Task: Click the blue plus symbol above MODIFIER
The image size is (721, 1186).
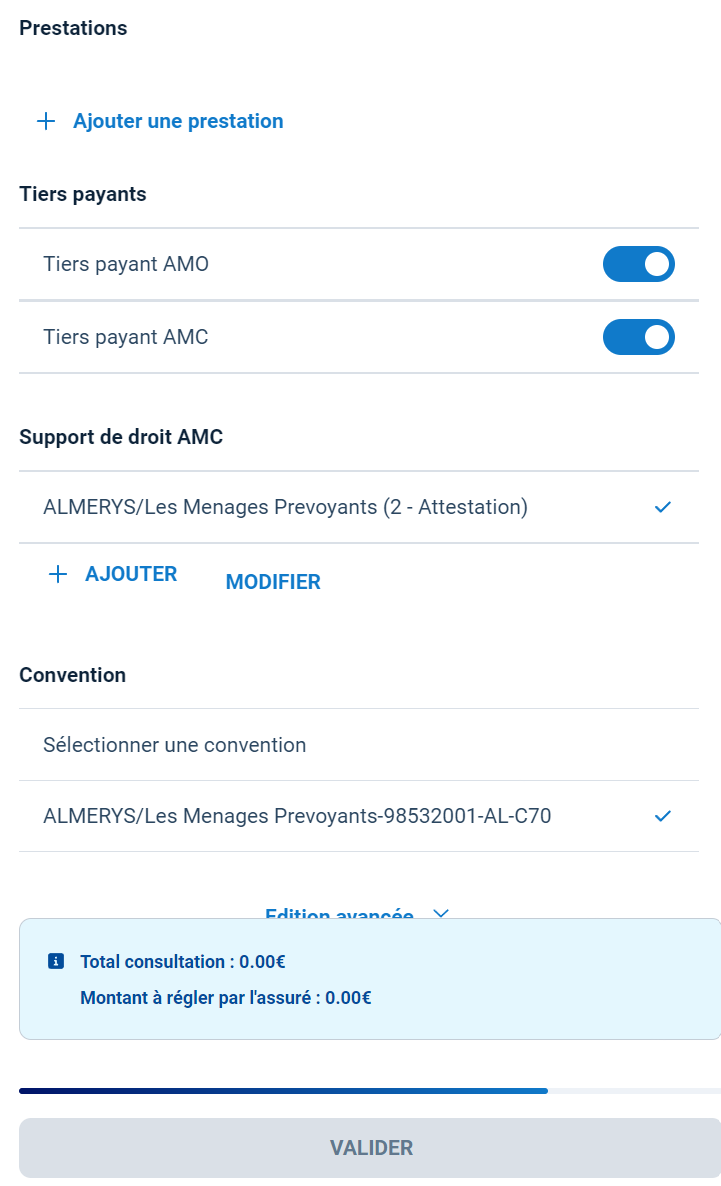Action: pos(59,574)
